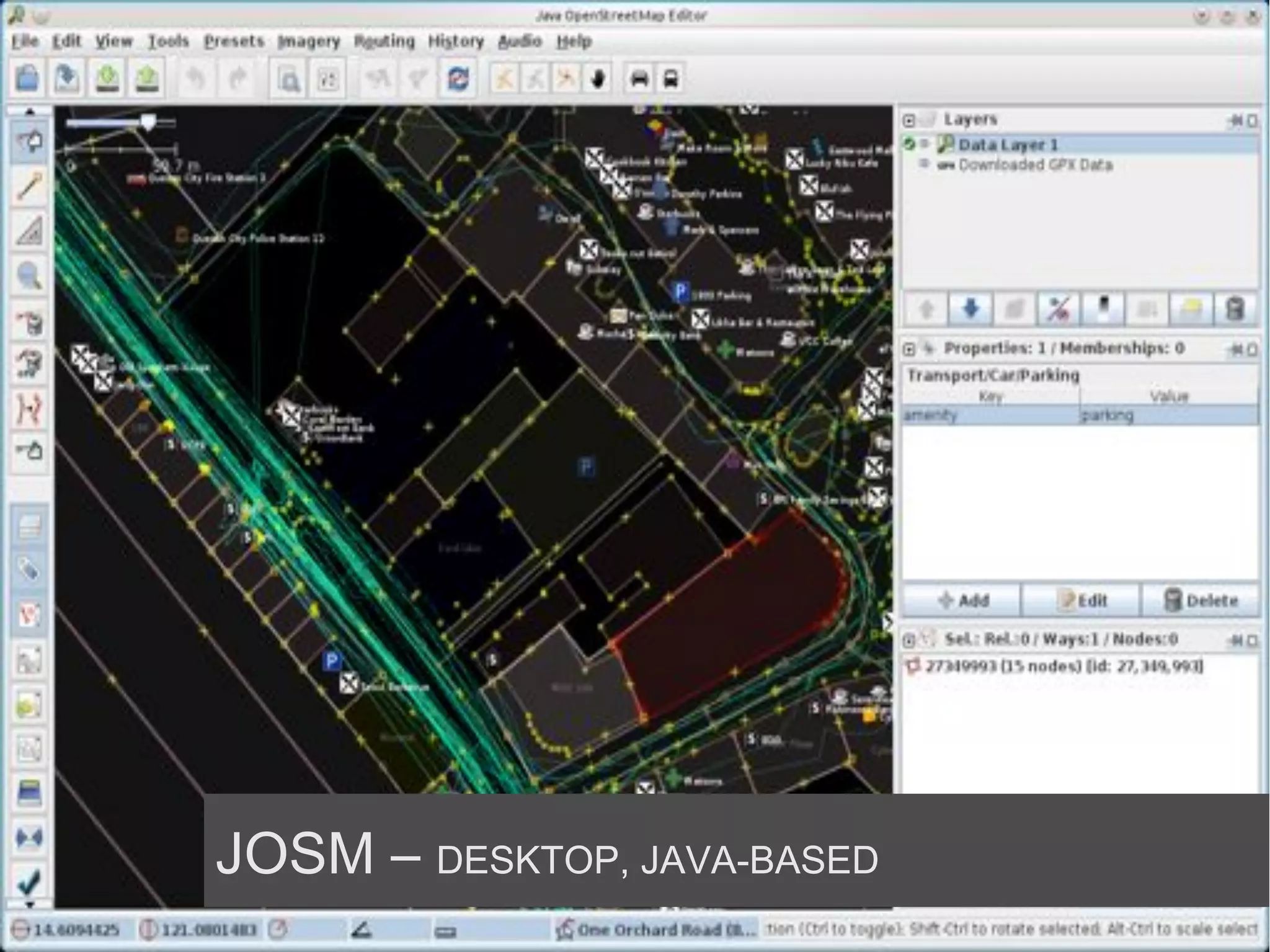
Task: Open the Tools menu
Action: (168, 42)
